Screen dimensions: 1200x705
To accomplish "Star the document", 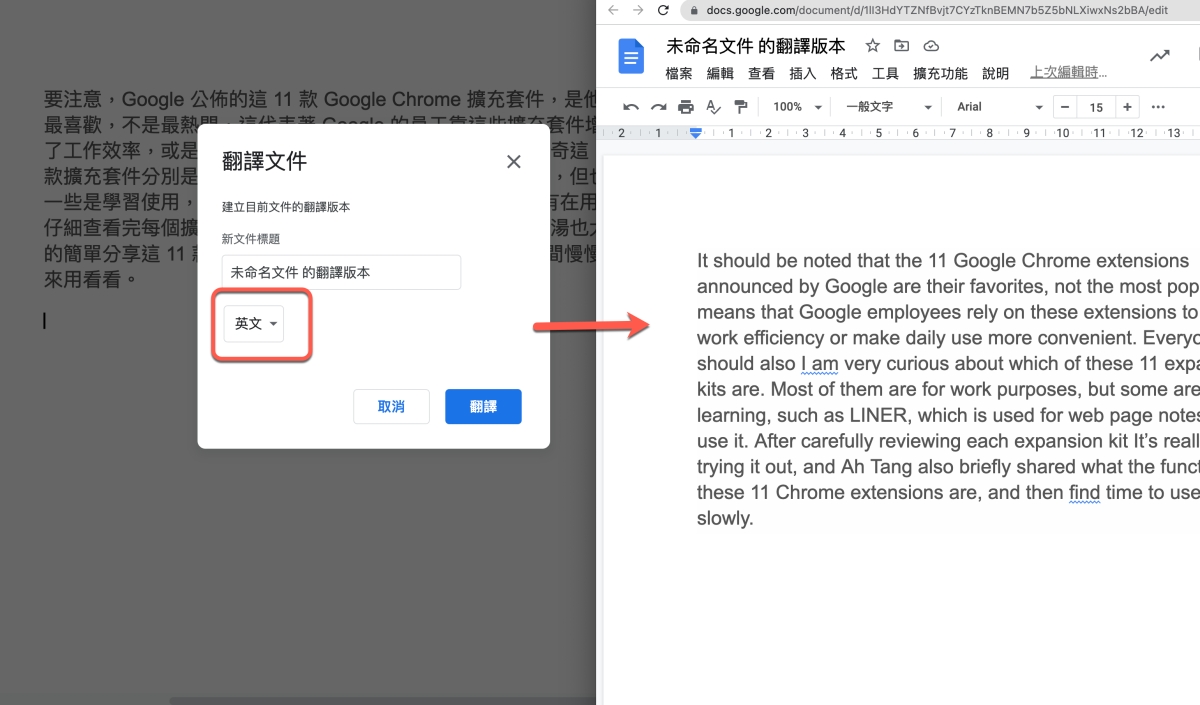I will coord(873,46).
